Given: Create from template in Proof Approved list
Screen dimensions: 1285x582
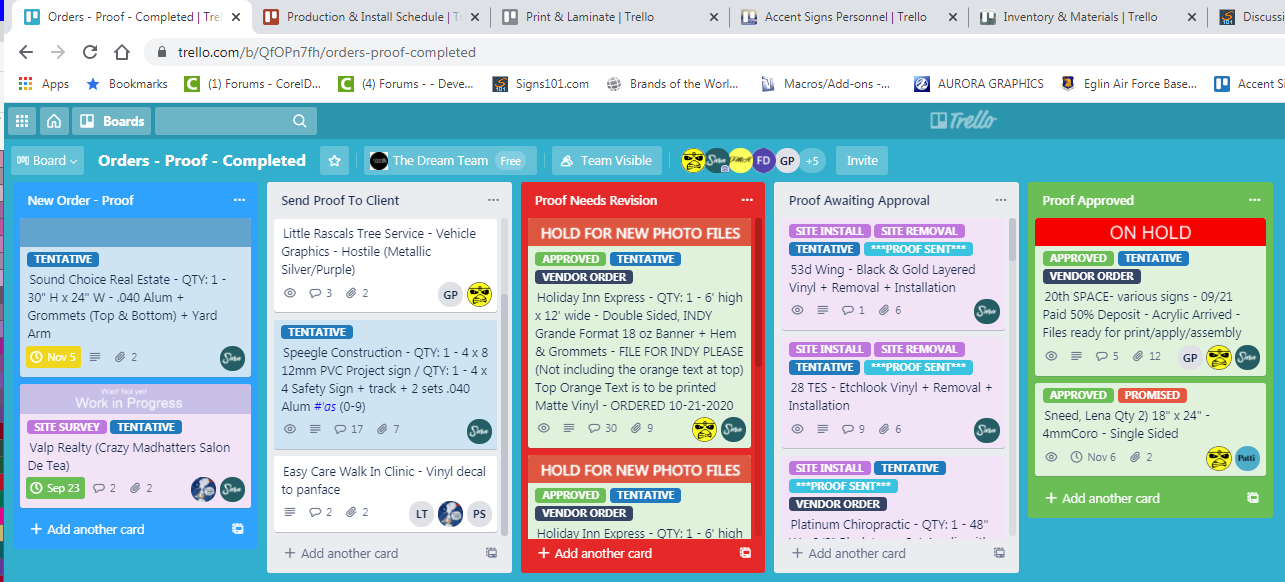Looking at the screenshot, I should pyautogui.click(x=1253, y=498).
